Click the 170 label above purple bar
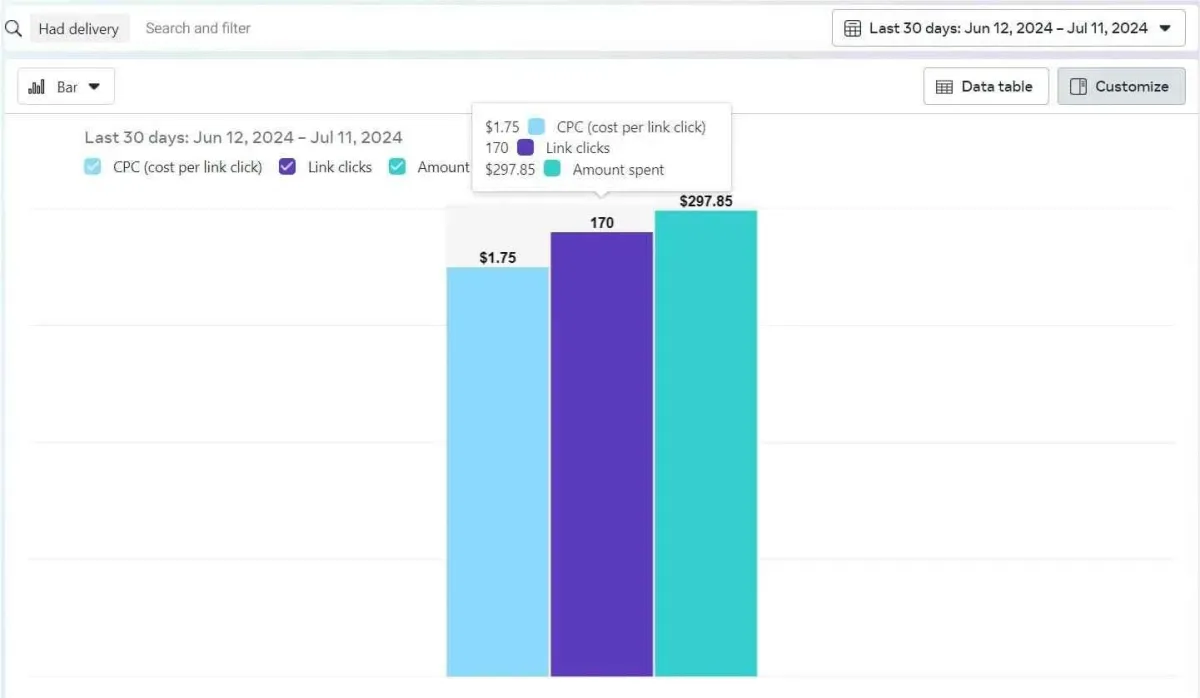Viewport: 1200px width, 698px height. click(x=602, y=223)
